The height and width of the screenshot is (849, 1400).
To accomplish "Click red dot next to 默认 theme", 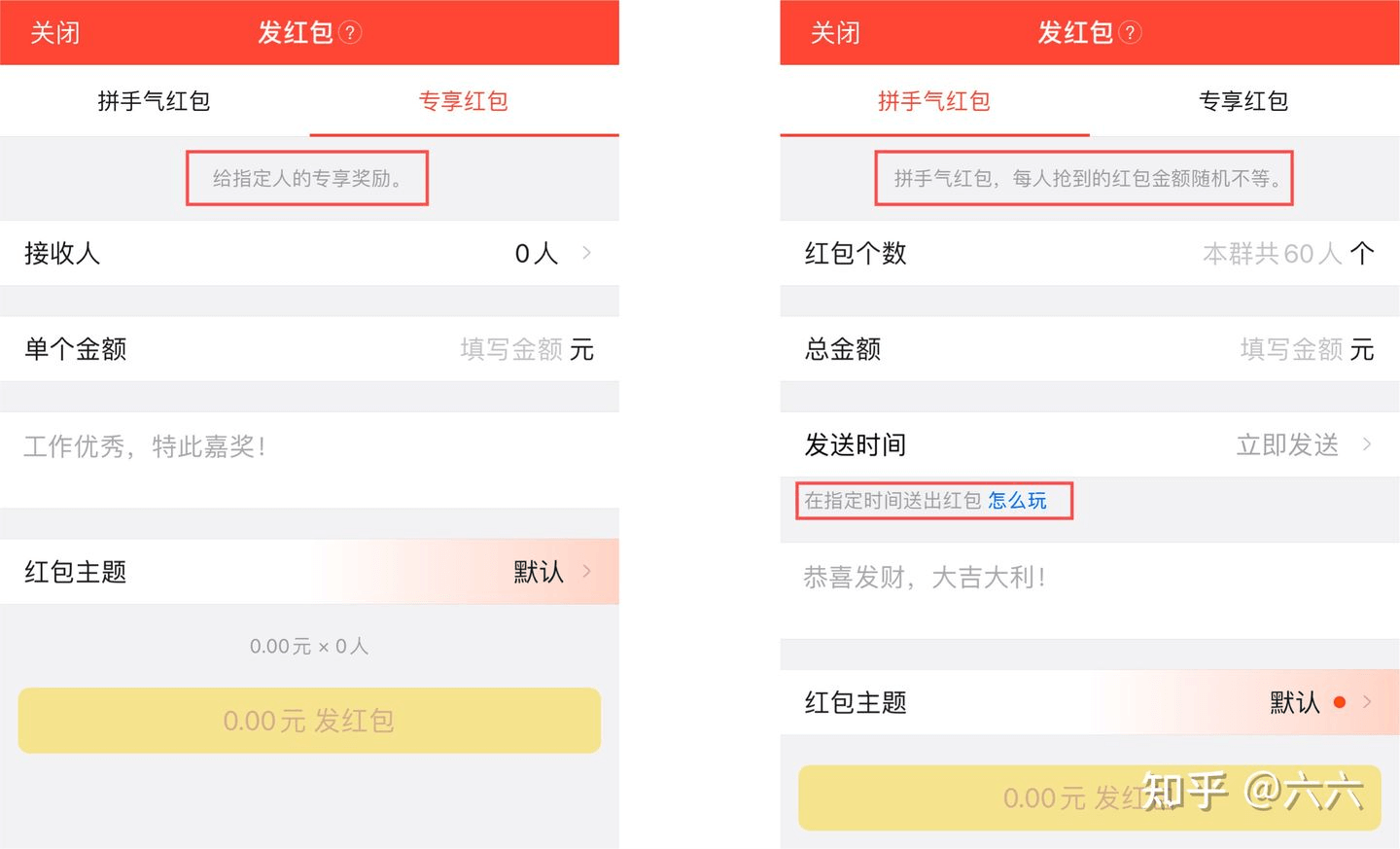I will 1340,702.
